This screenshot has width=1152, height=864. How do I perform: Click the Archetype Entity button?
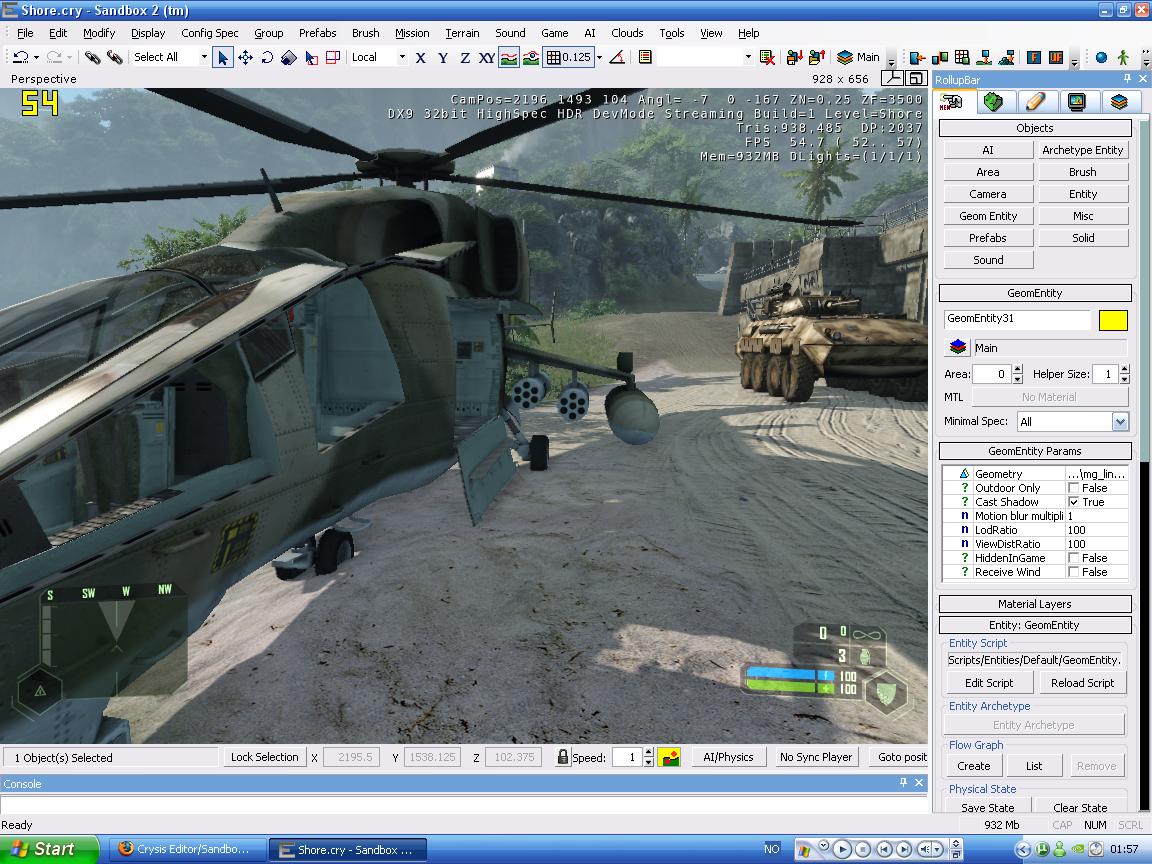(x=1083, y=150)
